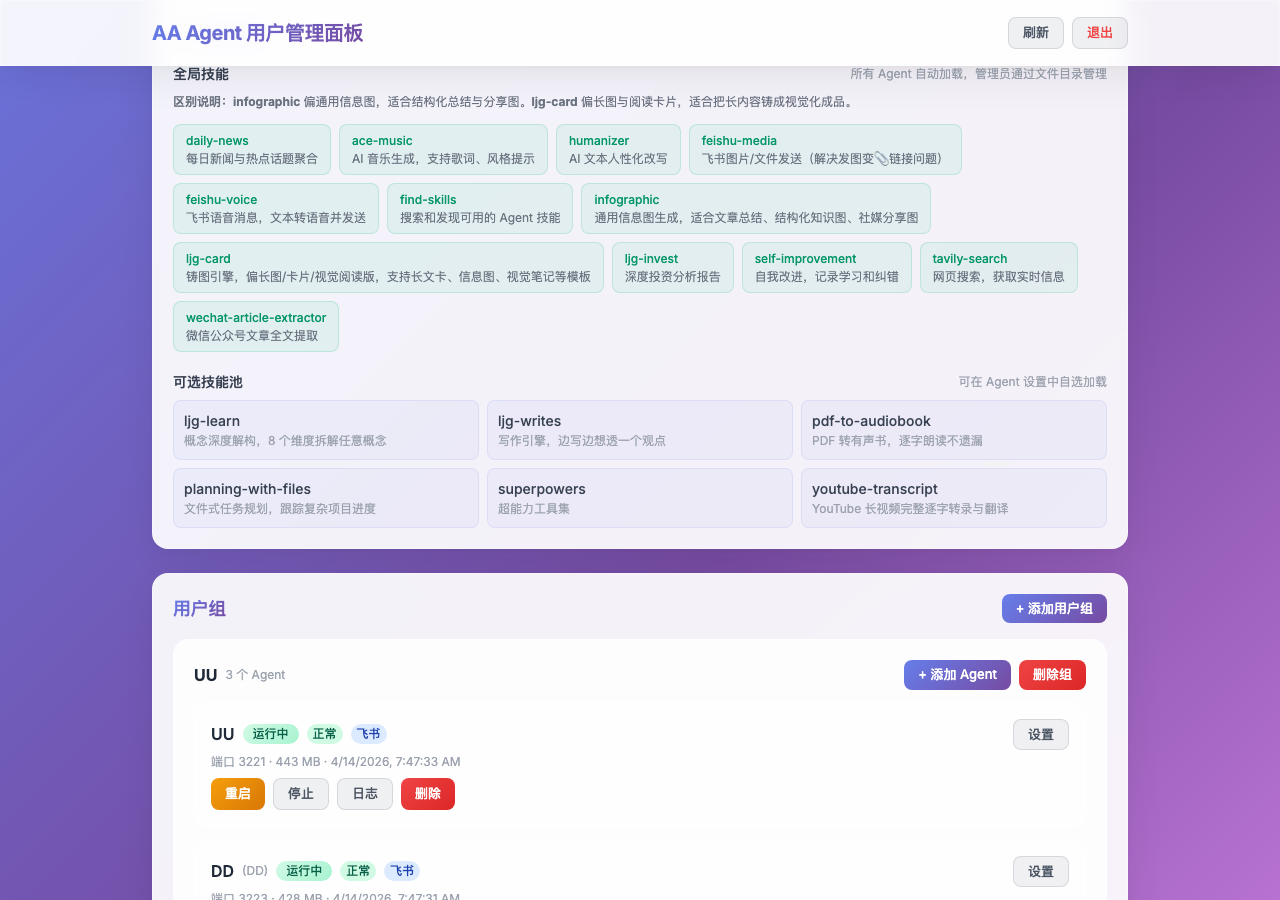
Task: Open the ace-music AI music skill card
Action: 443,149
